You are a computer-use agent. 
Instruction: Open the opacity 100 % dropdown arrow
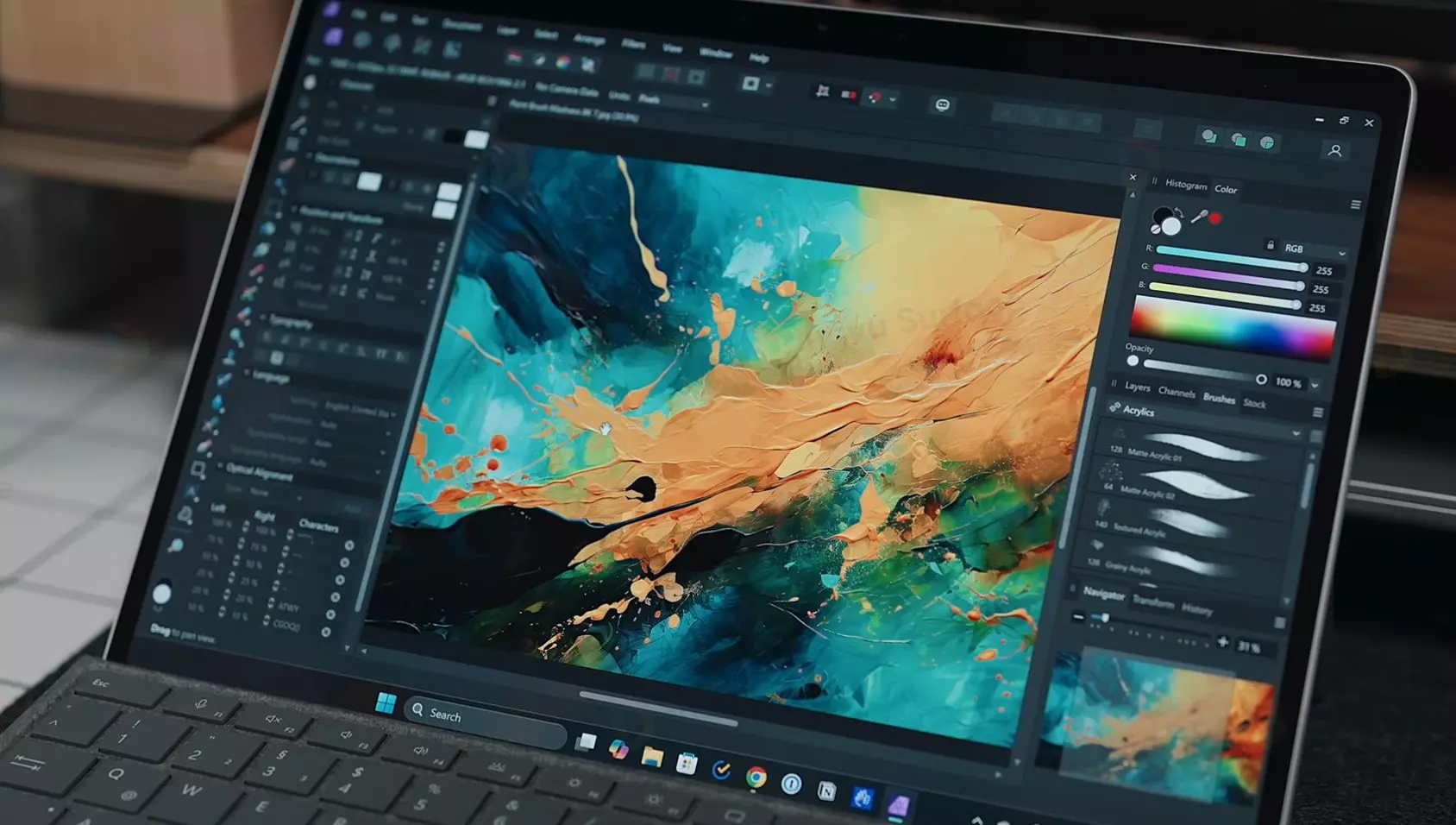[x=1315, y=385]
